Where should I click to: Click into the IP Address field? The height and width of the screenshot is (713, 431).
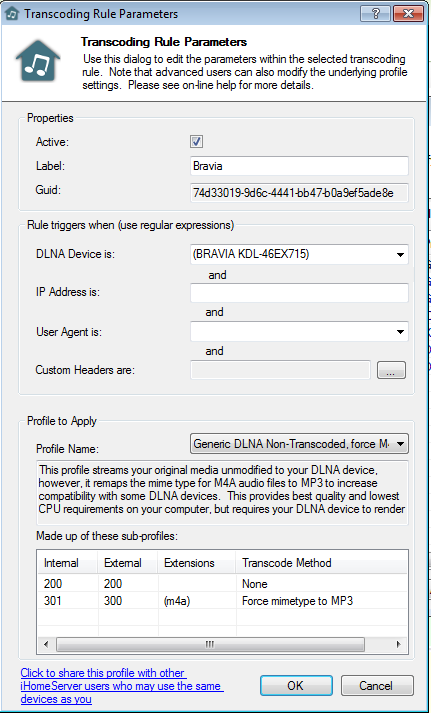(x=299, y=293)
